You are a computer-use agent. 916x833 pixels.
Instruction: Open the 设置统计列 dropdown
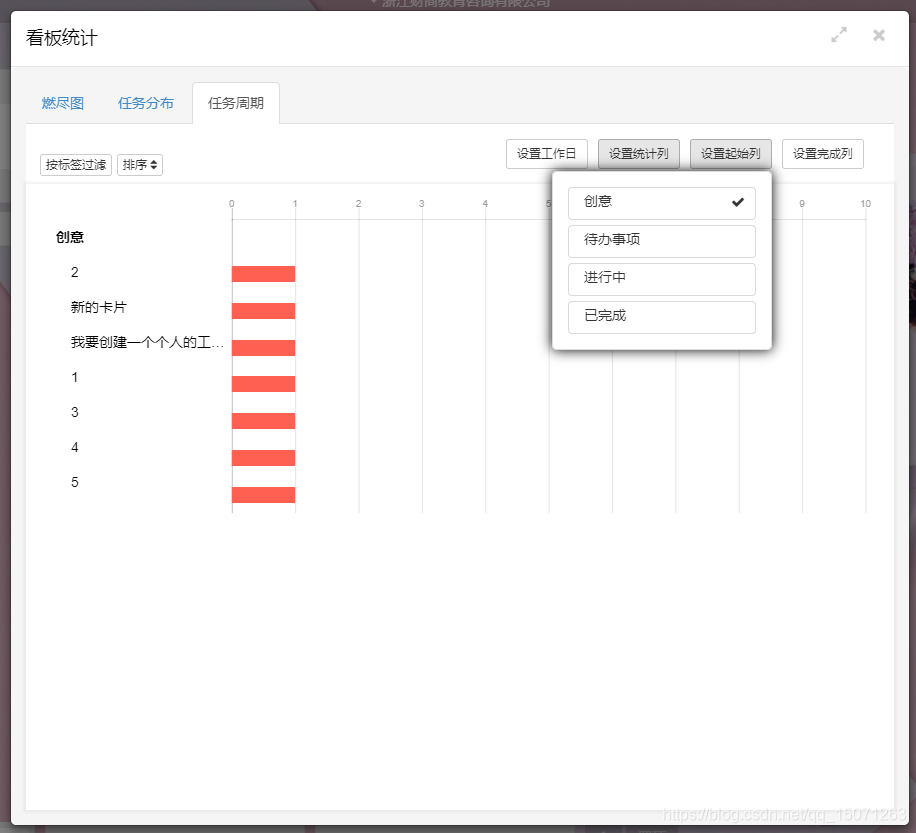pyautogui.click(x=638, y=153)
